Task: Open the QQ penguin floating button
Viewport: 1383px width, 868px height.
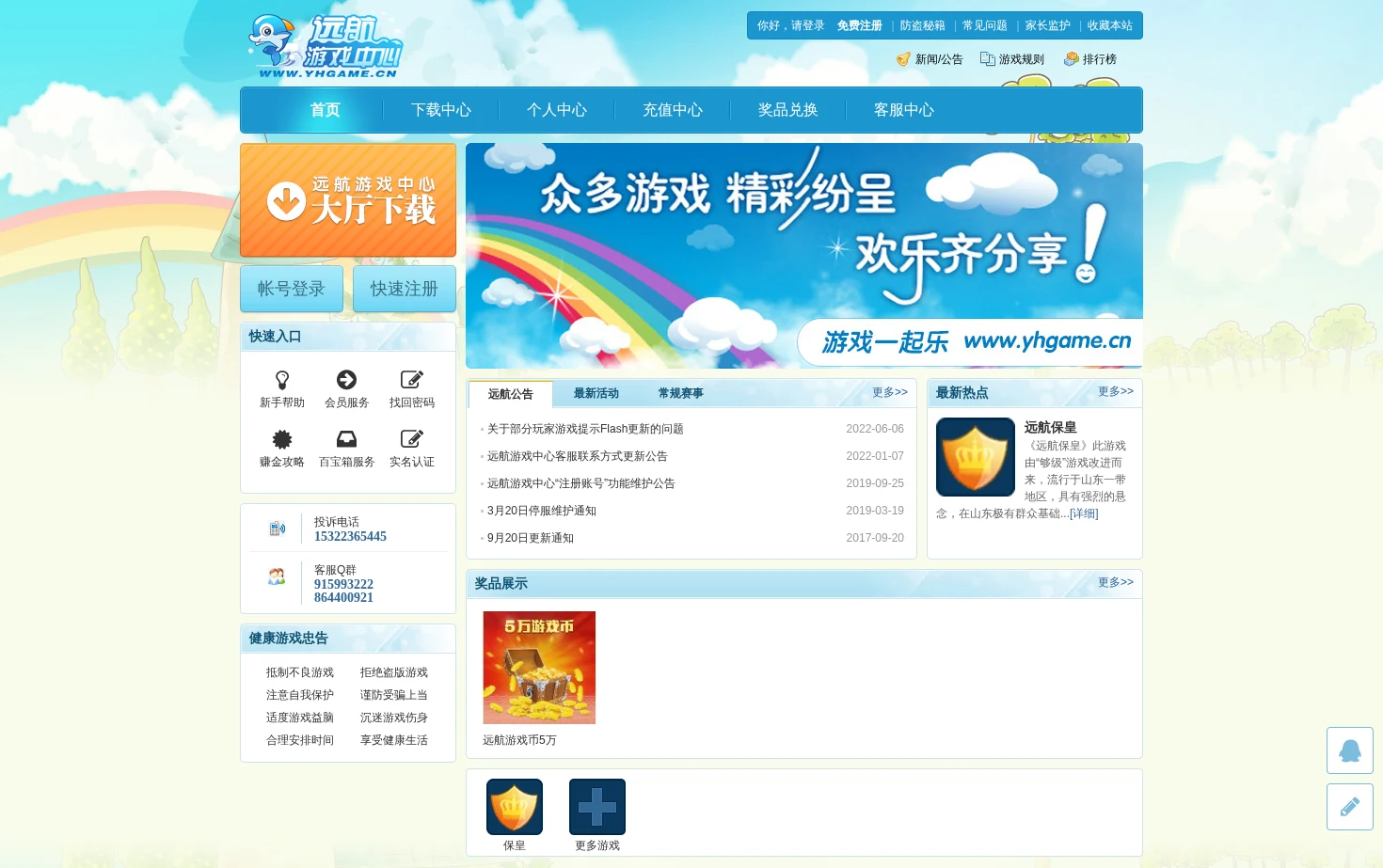Action: point(1350,750)
